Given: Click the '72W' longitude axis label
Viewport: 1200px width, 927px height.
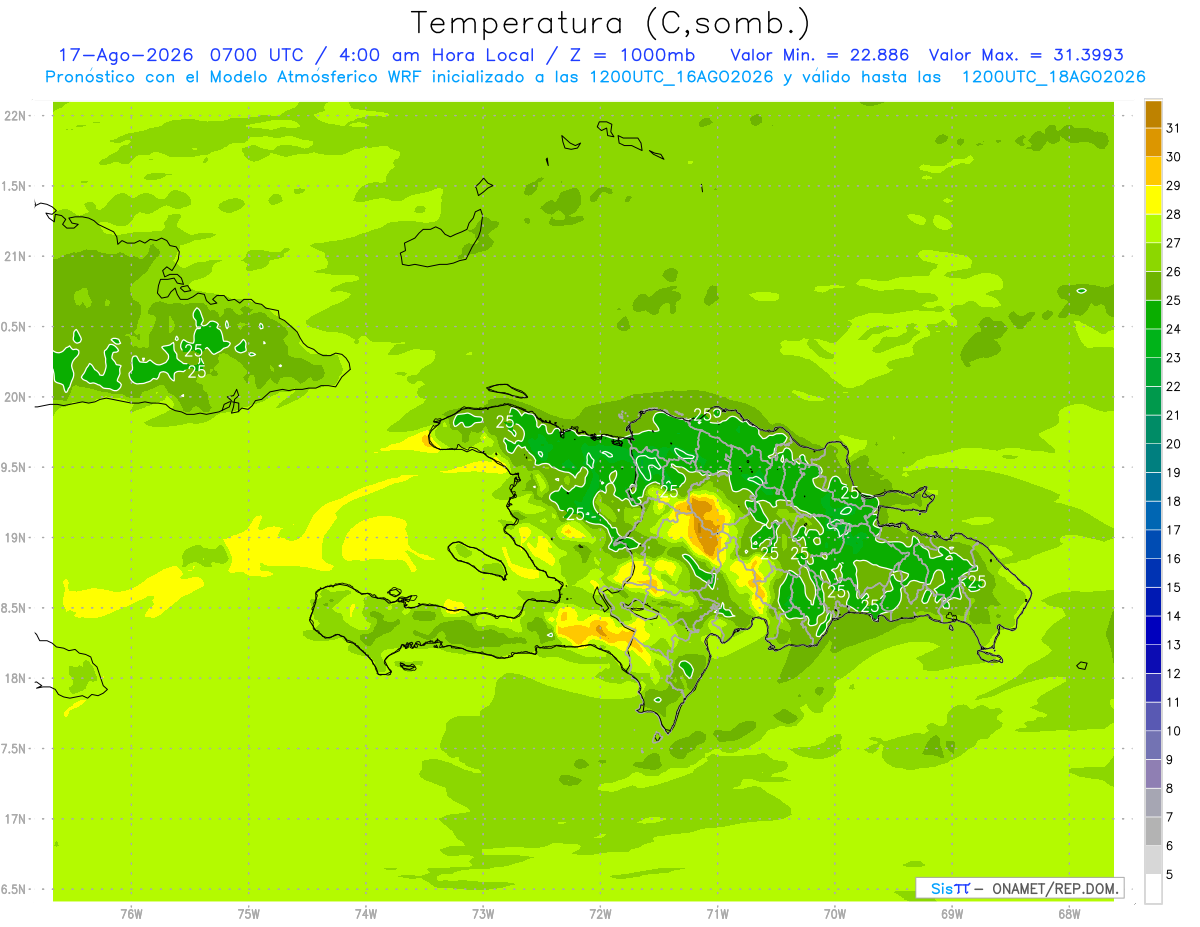Looking at the screenshot, I should pos(600,914).
